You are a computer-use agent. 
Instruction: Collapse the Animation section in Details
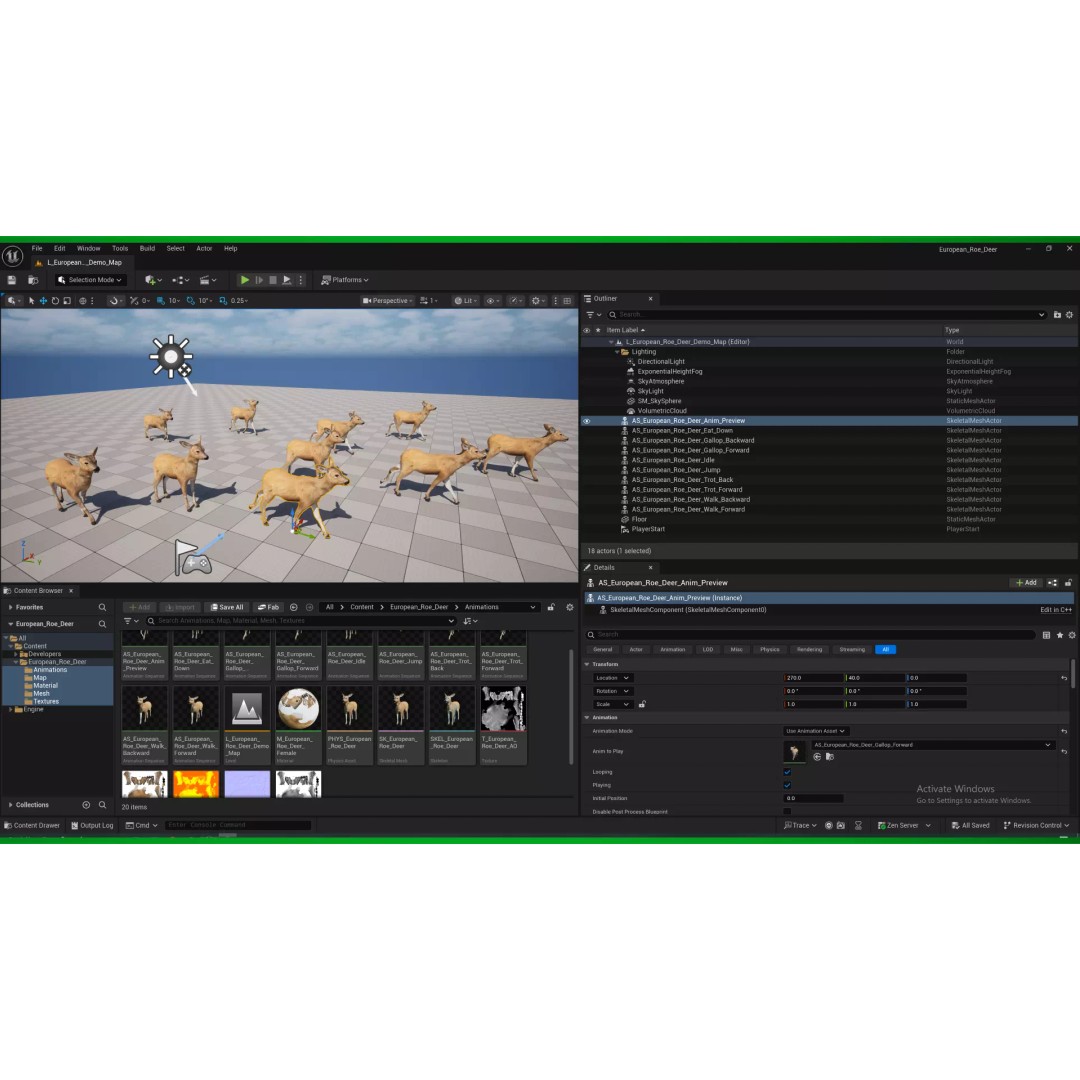pyautogui.click(x=587, y=718)
